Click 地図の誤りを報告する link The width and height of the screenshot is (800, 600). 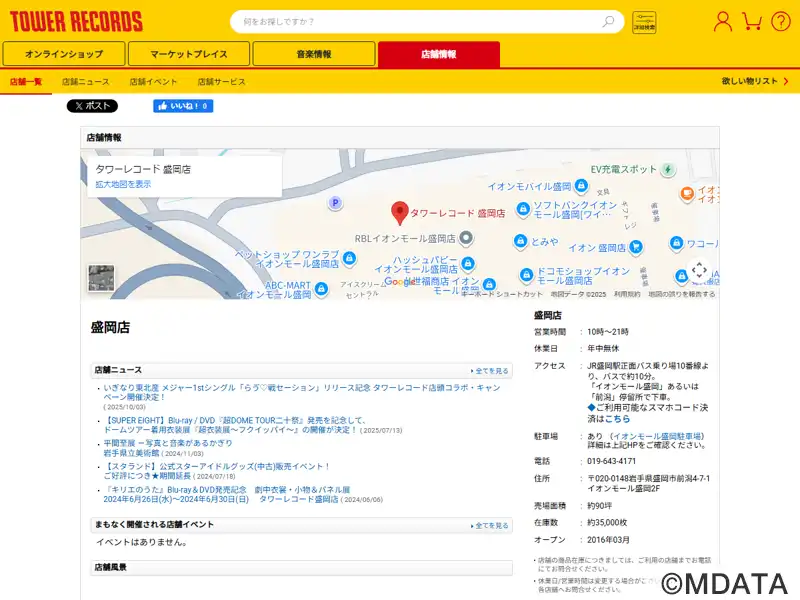681,294
